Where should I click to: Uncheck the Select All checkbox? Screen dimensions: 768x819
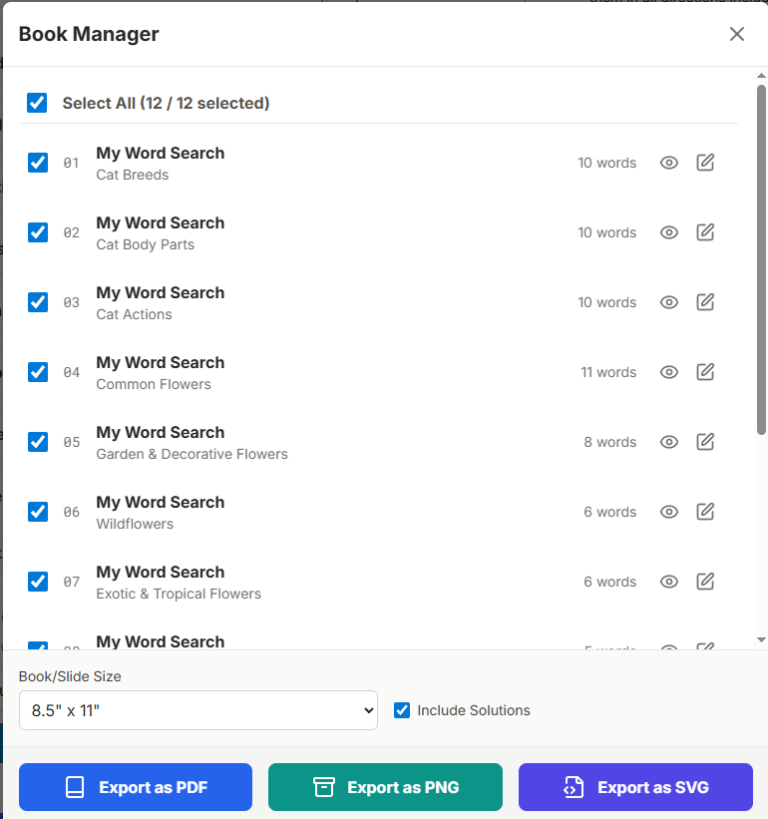click(x=37, y=103)
